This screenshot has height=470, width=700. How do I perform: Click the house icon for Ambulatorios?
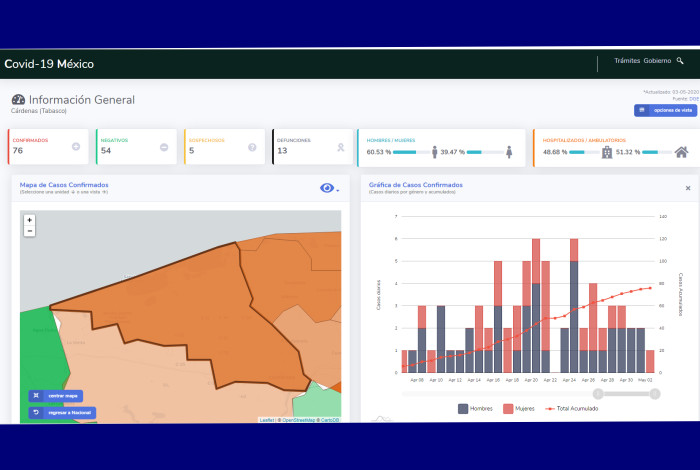click(x=681, y=152)
